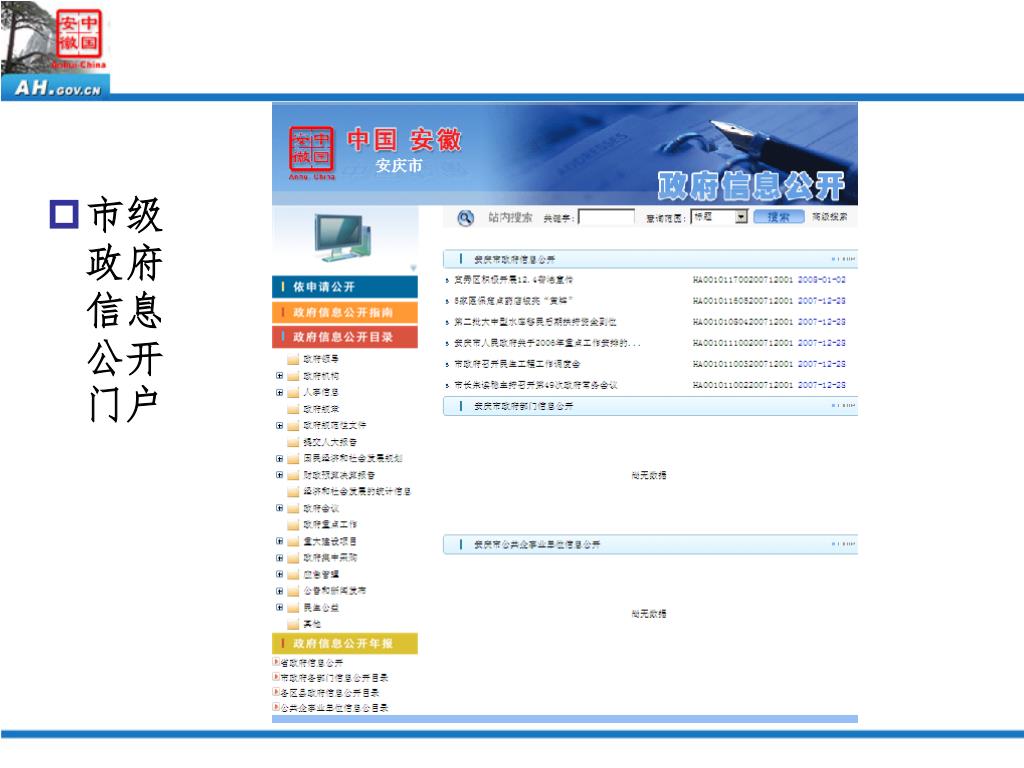Click the folder icon for 提交人大报告
The height and width of the screenshot is (768, 1024).
[293, 442]
